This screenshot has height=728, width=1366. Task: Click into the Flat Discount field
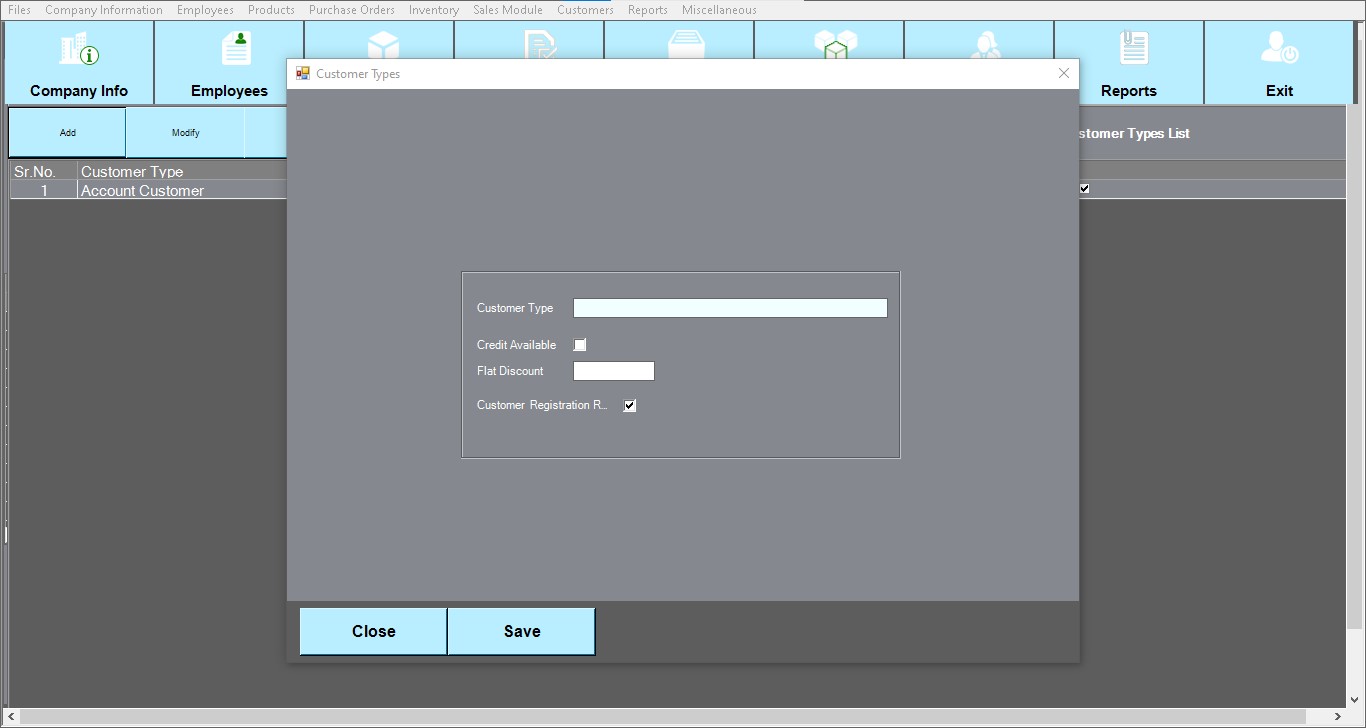tap(613, 371)
